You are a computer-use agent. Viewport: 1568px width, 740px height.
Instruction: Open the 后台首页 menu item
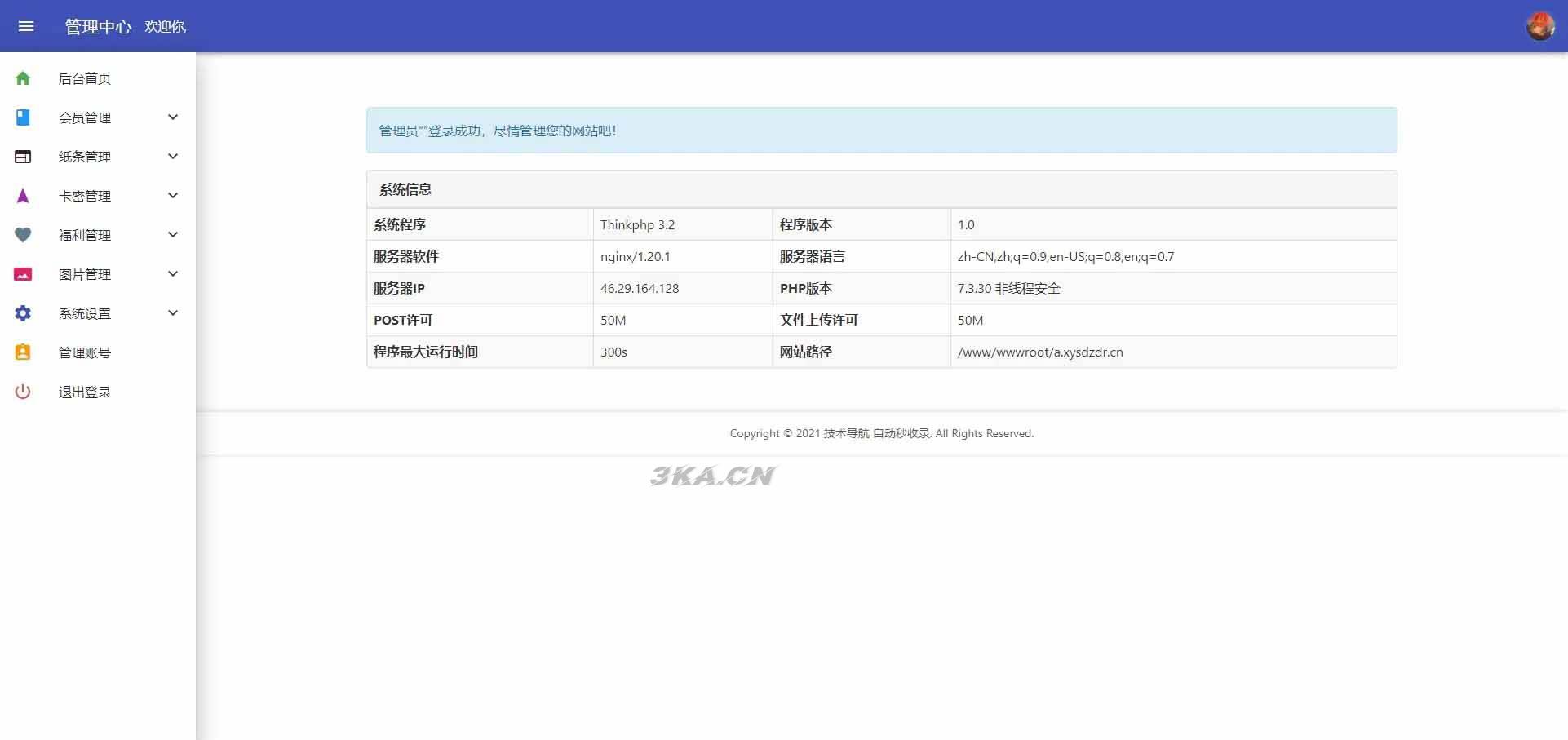[85, 78]
